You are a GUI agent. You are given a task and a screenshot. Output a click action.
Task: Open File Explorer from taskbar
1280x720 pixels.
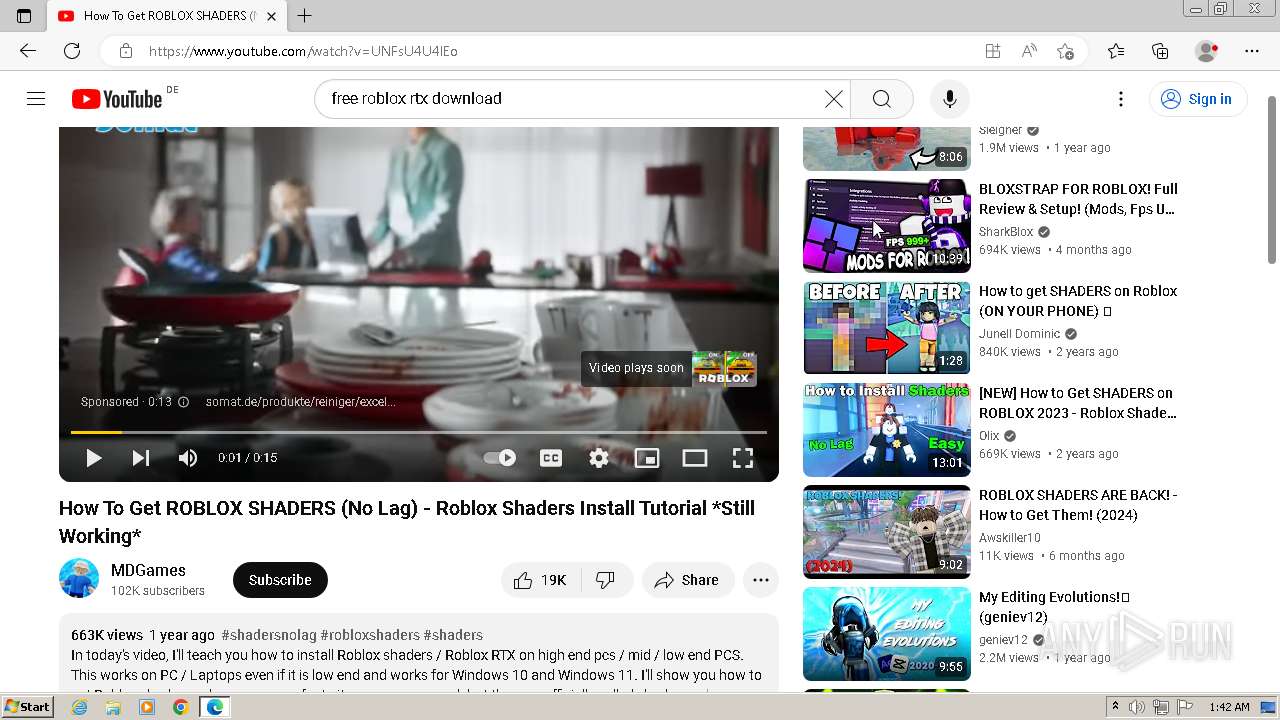(113, 707)
